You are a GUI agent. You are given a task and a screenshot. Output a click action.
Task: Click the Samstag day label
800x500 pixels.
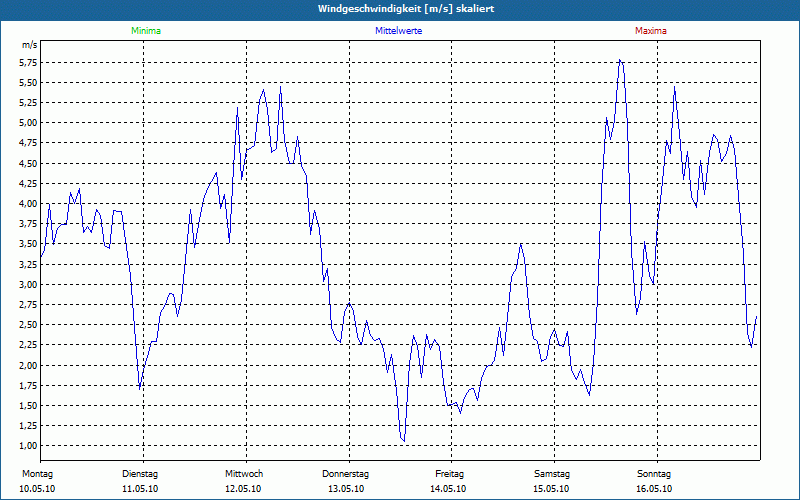(x=552, y=474)
